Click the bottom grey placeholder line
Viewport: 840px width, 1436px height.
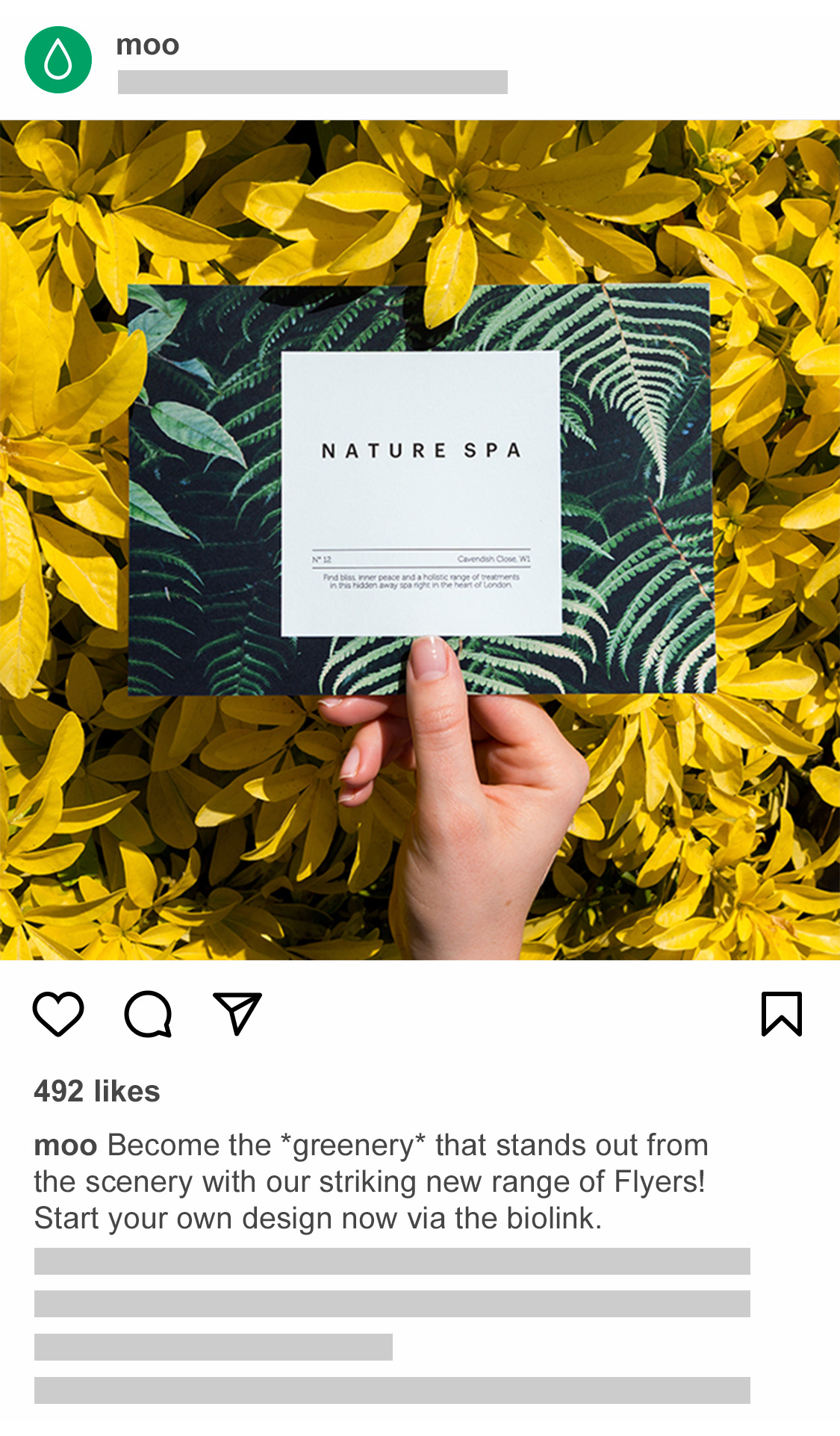392,1390
